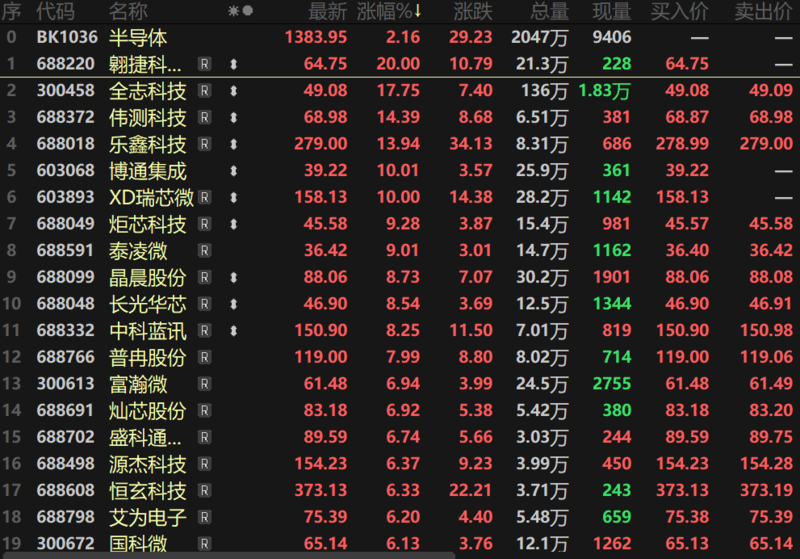
Task: Open stock 晶晨股份
Action: pyautogui.click(x=147, y=277)
